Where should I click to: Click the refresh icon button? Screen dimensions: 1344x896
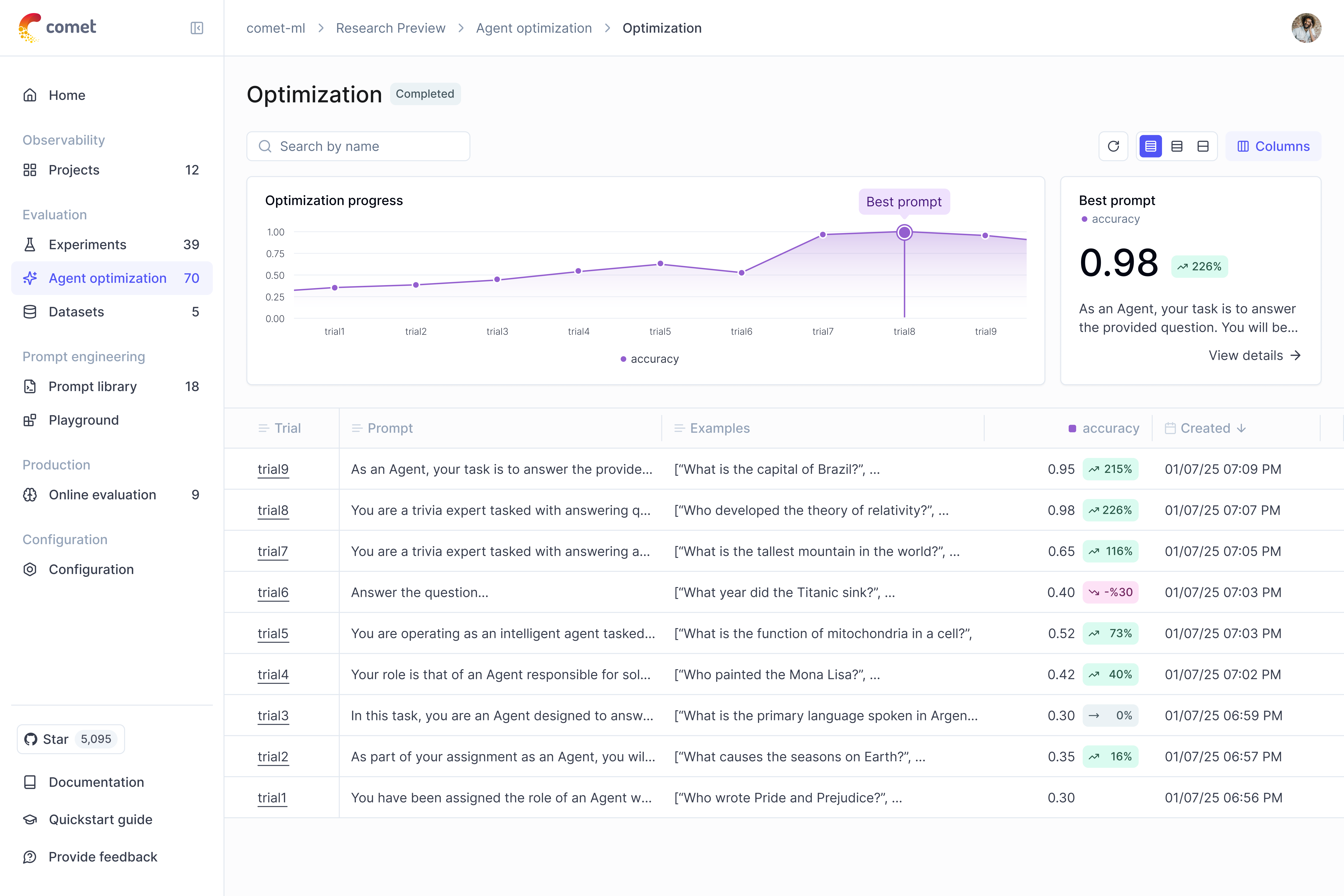(x=1113, y=146)
